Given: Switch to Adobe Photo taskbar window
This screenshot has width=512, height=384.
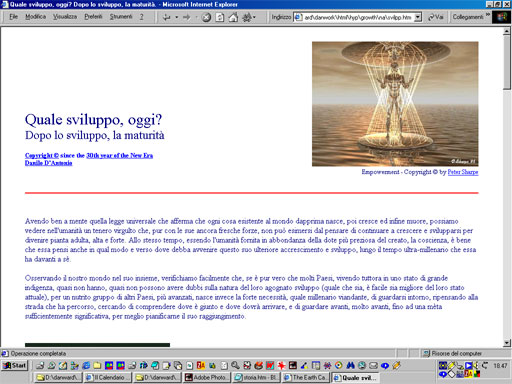Looking at the screenshot, I should click(x=207, y=377).
